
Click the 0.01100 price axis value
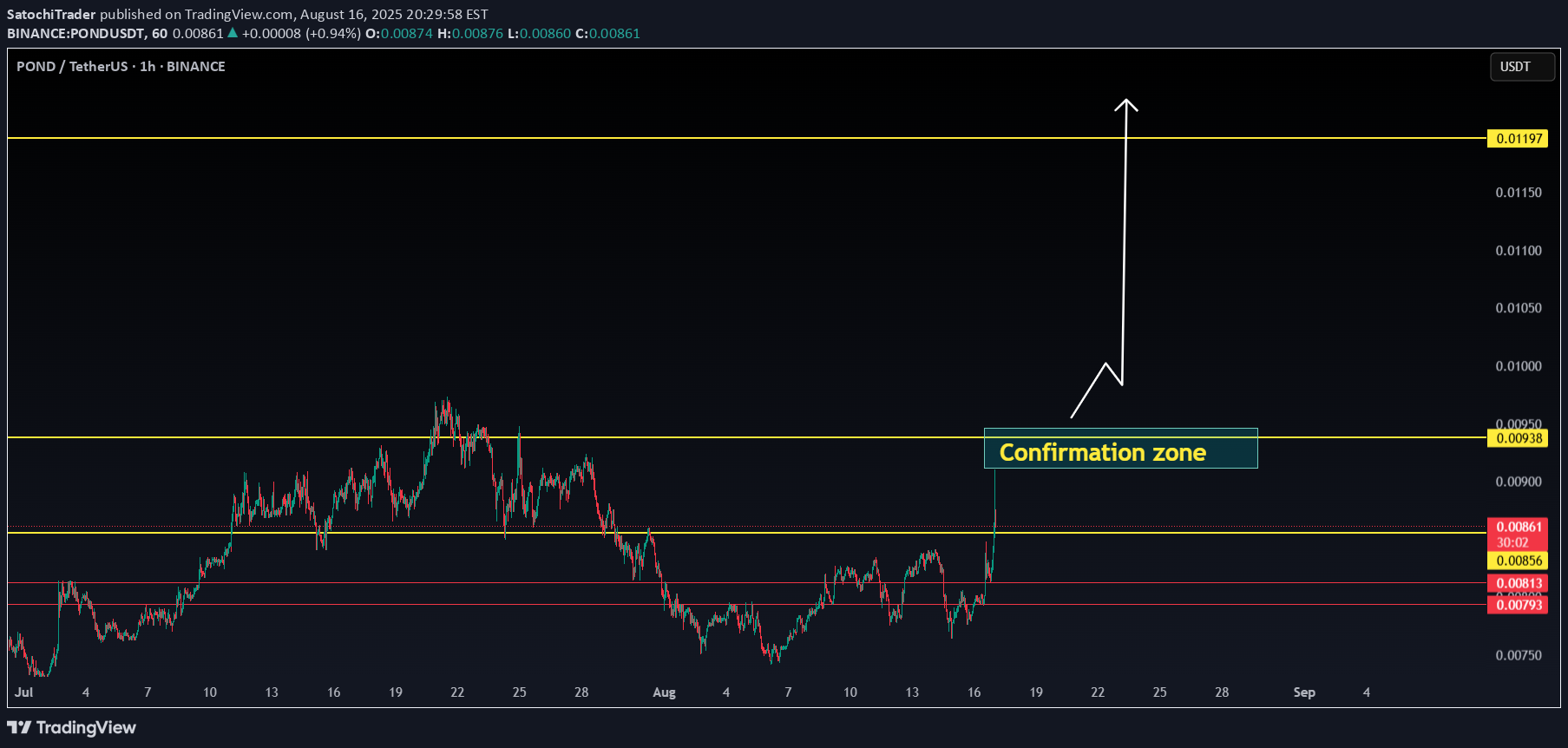point(1519,251)
